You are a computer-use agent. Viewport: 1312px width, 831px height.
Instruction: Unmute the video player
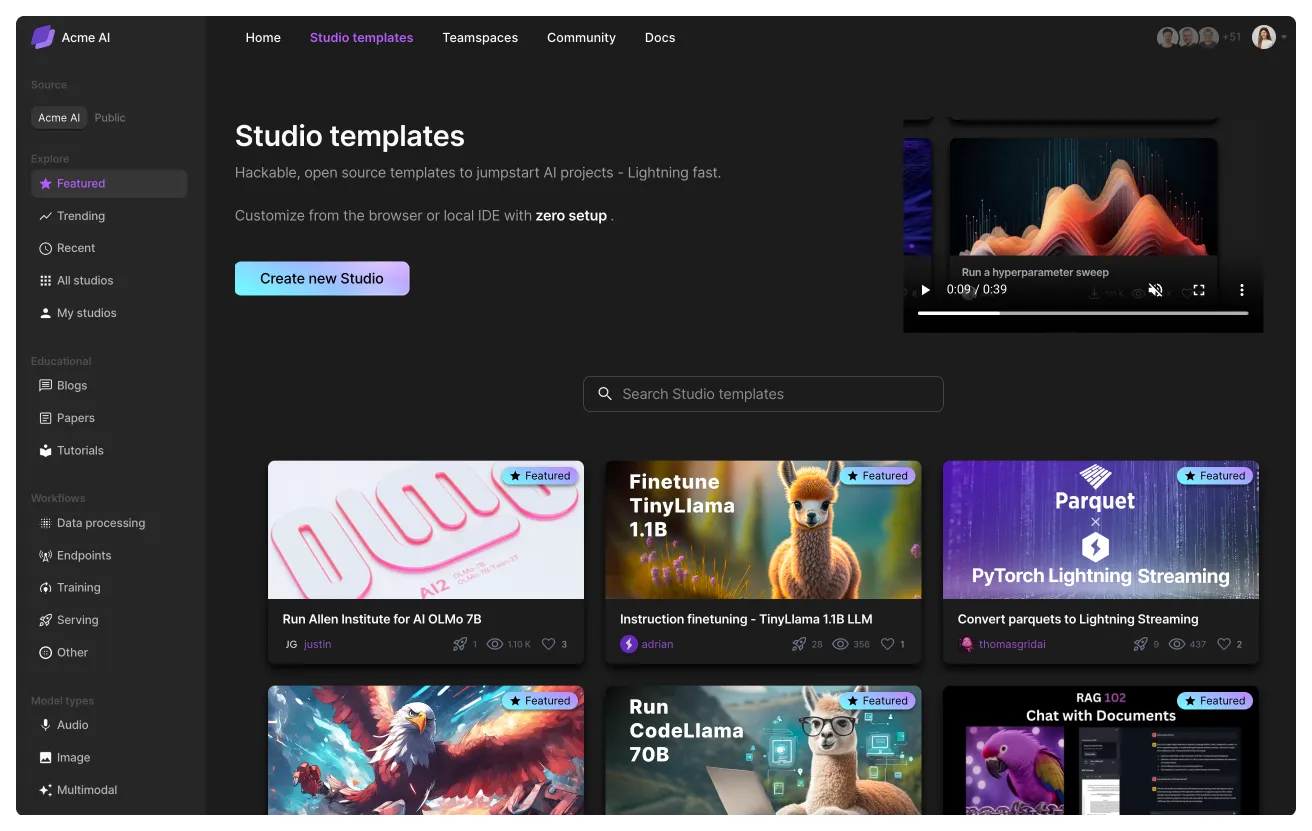coord(1155,290)
